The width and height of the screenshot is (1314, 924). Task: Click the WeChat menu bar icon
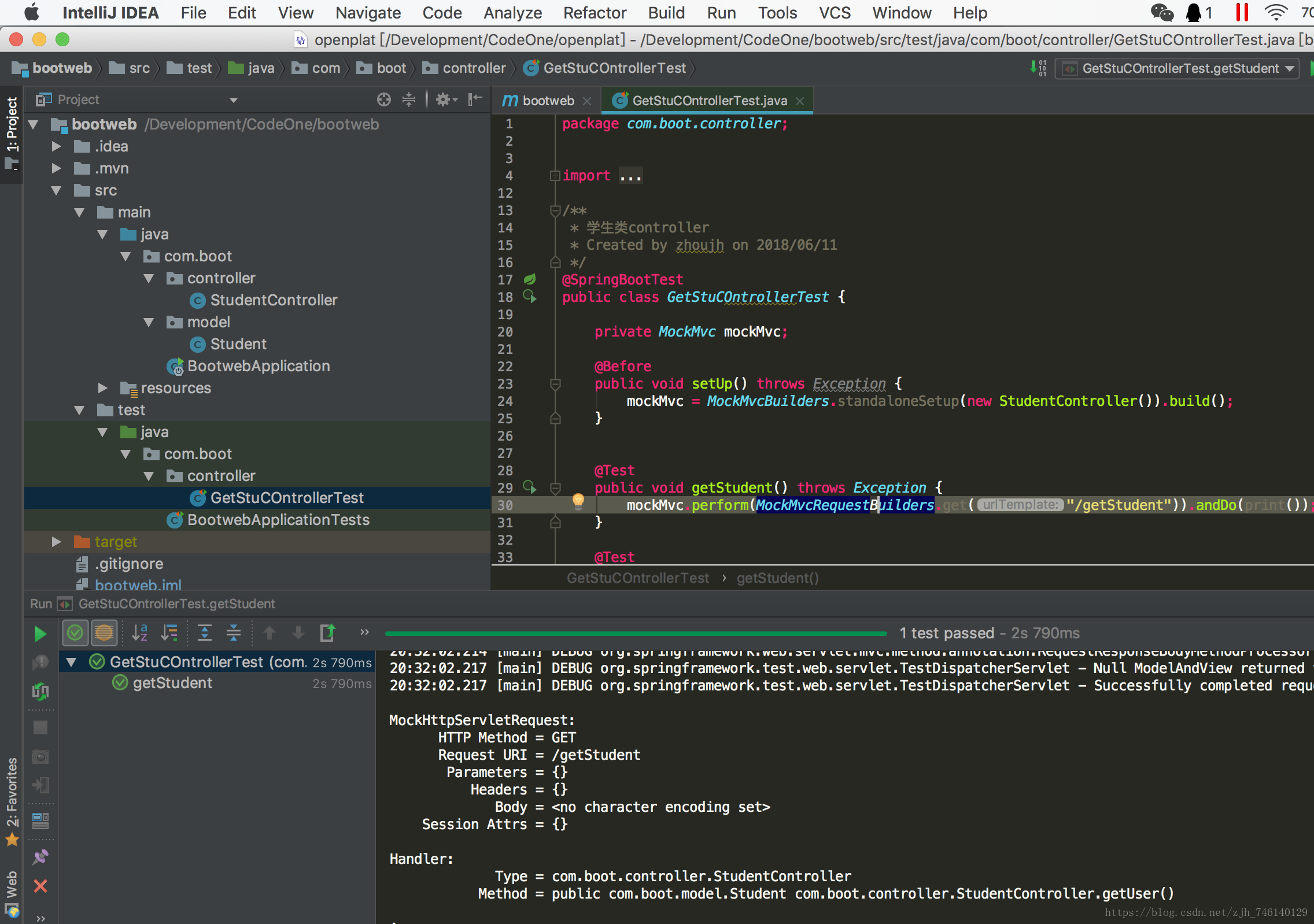point(1162,12)
